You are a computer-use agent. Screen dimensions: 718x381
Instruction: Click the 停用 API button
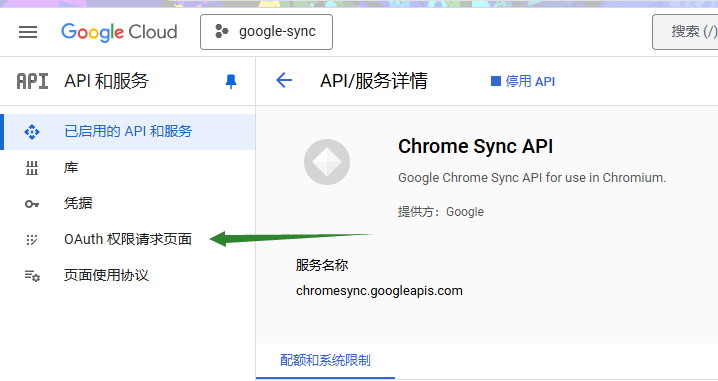click(523, 82)
